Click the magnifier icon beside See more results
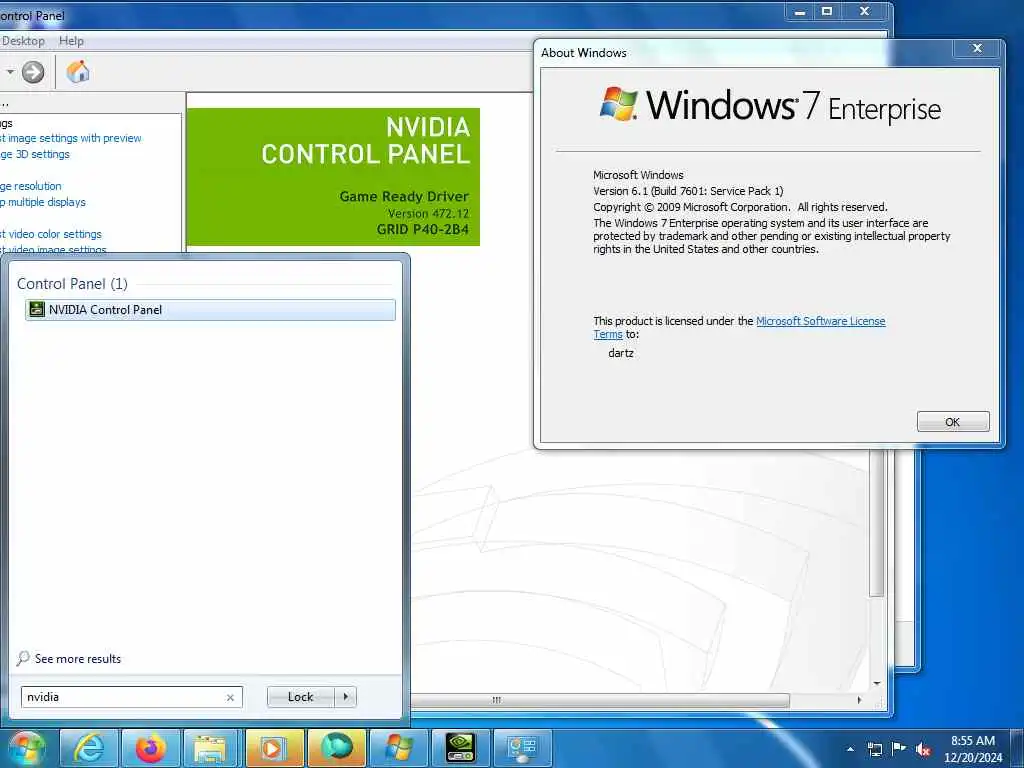Viewport: 1024px width, 768px height. [24, 658]
